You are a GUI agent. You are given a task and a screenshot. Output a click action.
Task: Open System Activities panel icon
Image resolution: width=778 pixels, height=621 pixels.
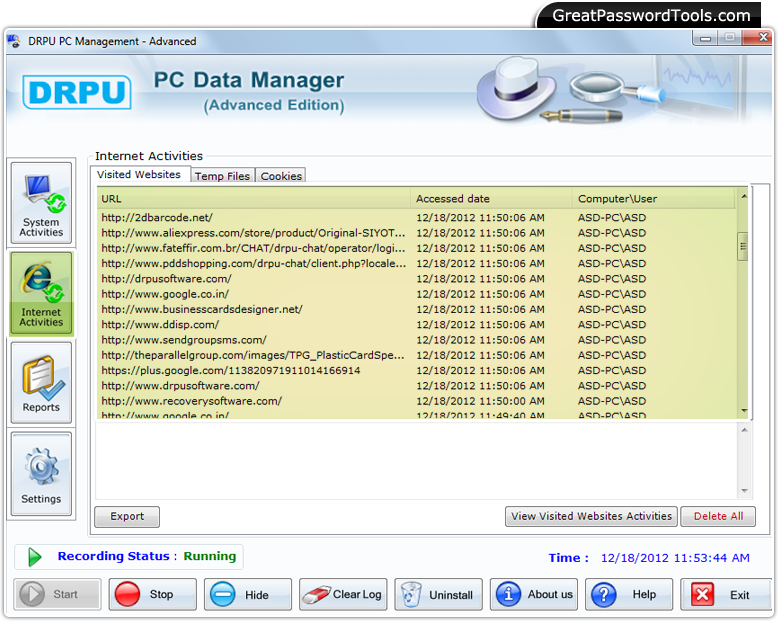coord(41,203)
